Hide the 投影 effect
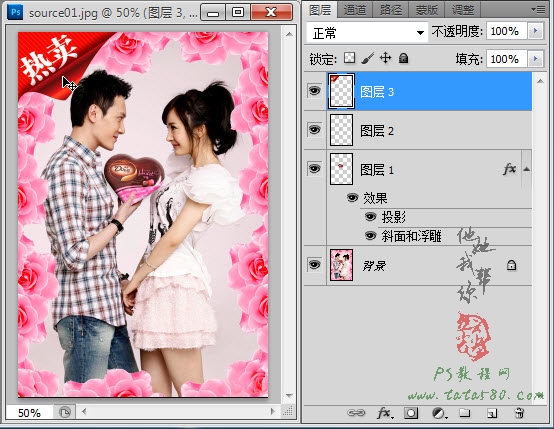 click(370, 216)
